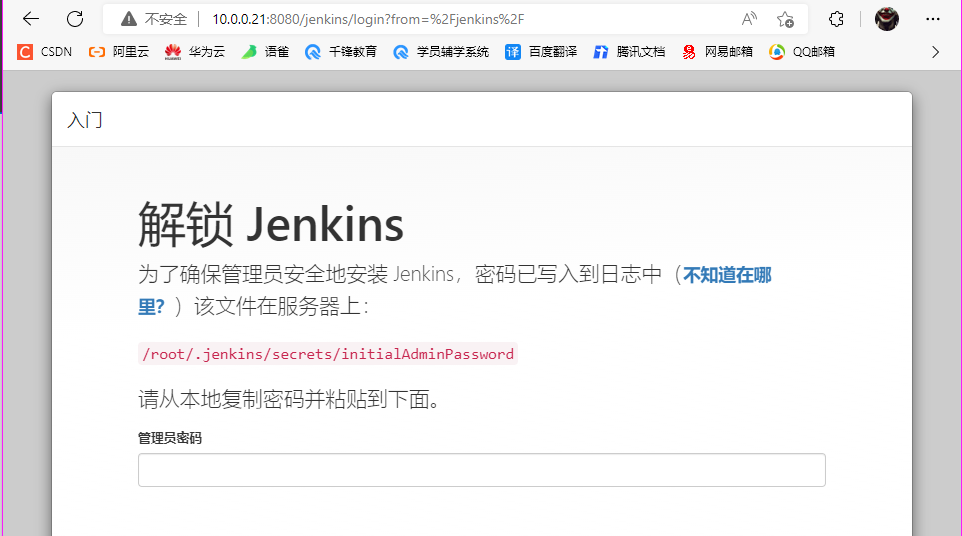The width and height of the screenshot is (962, 536).
Task: Click the 管理员密码 field label
Action: tap(170, 438)
